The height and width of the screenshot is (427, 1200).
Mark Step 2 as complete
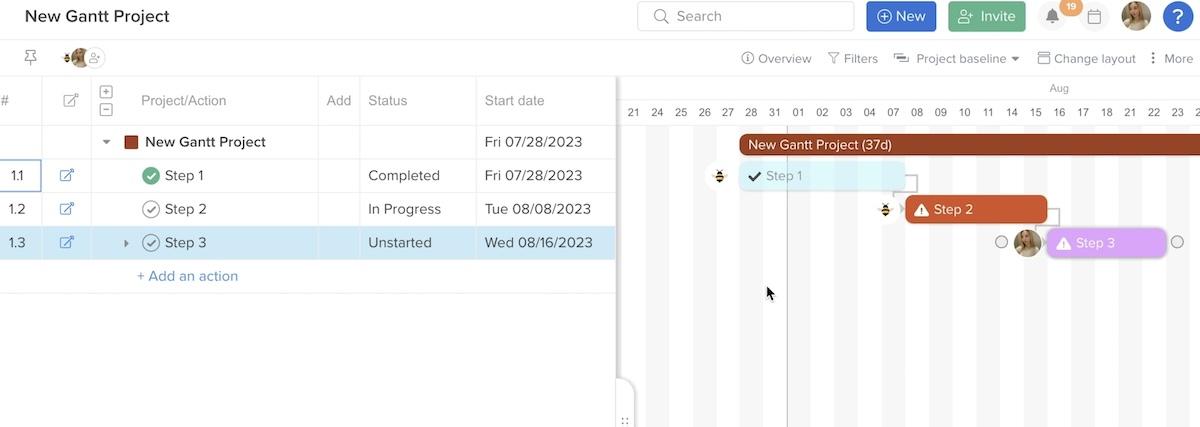click(151, 209)
